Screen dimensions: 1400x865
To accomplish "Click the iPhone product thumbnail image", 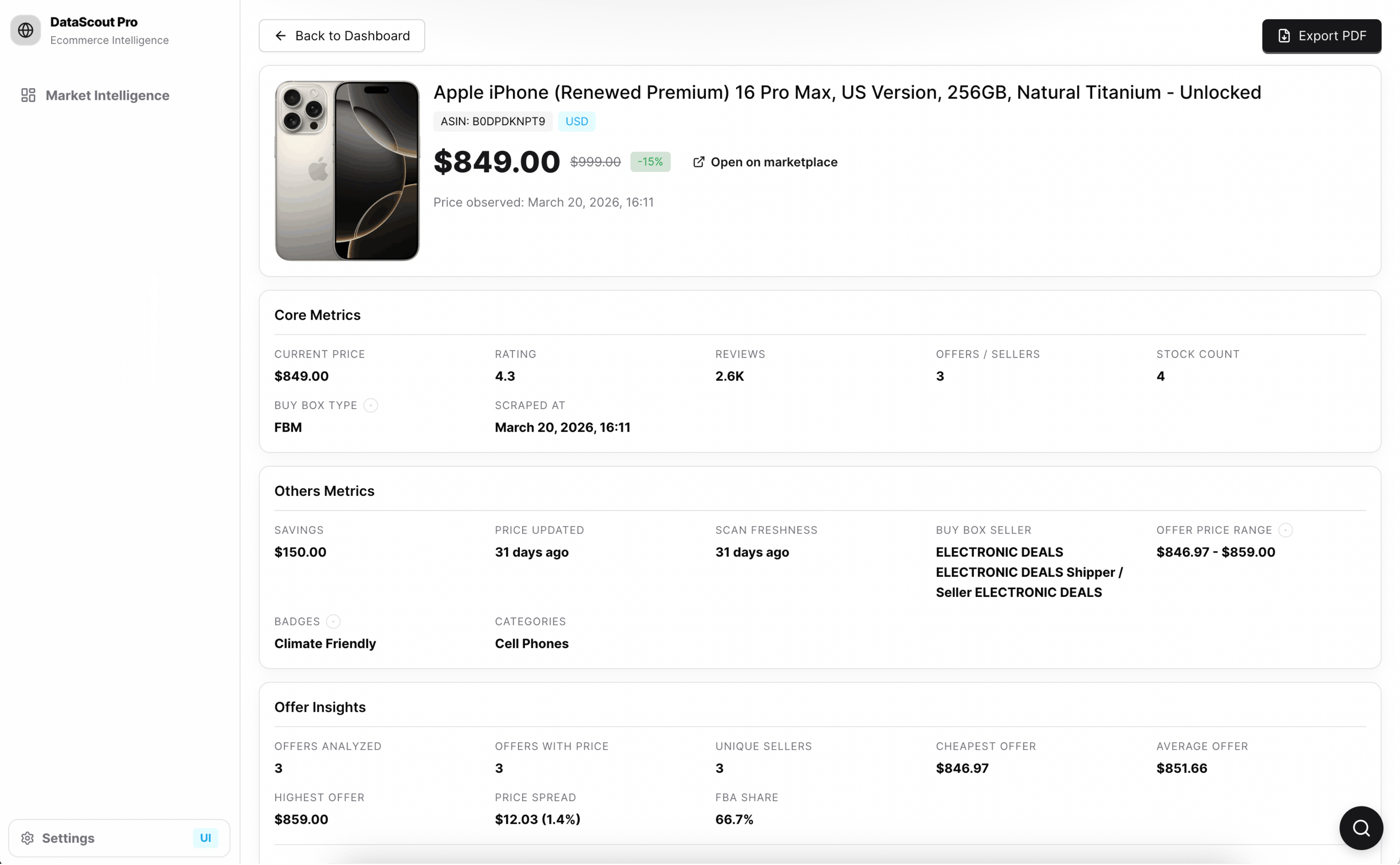I will 347,170.
